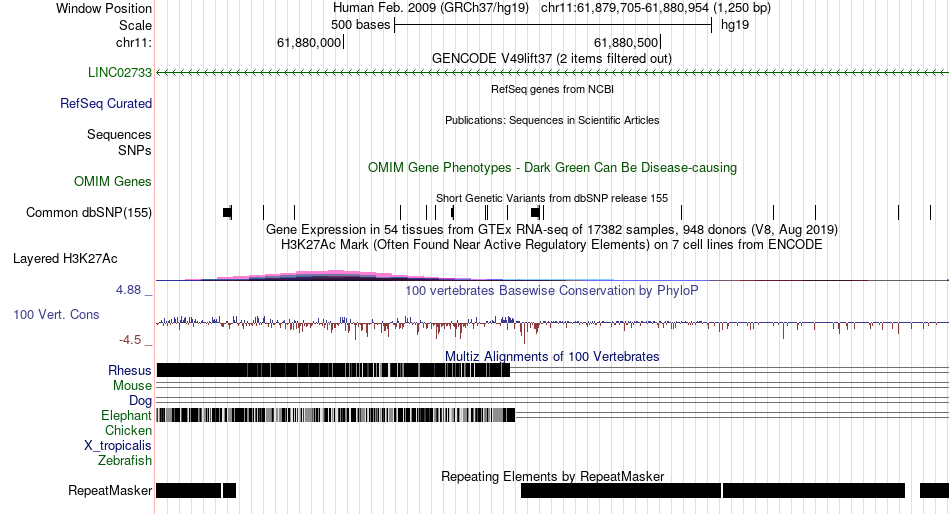This screenshot has height=514, width=950.
Task: Click the OMIM Gene Phenotypes title
Action: click(x=552, y=167)
